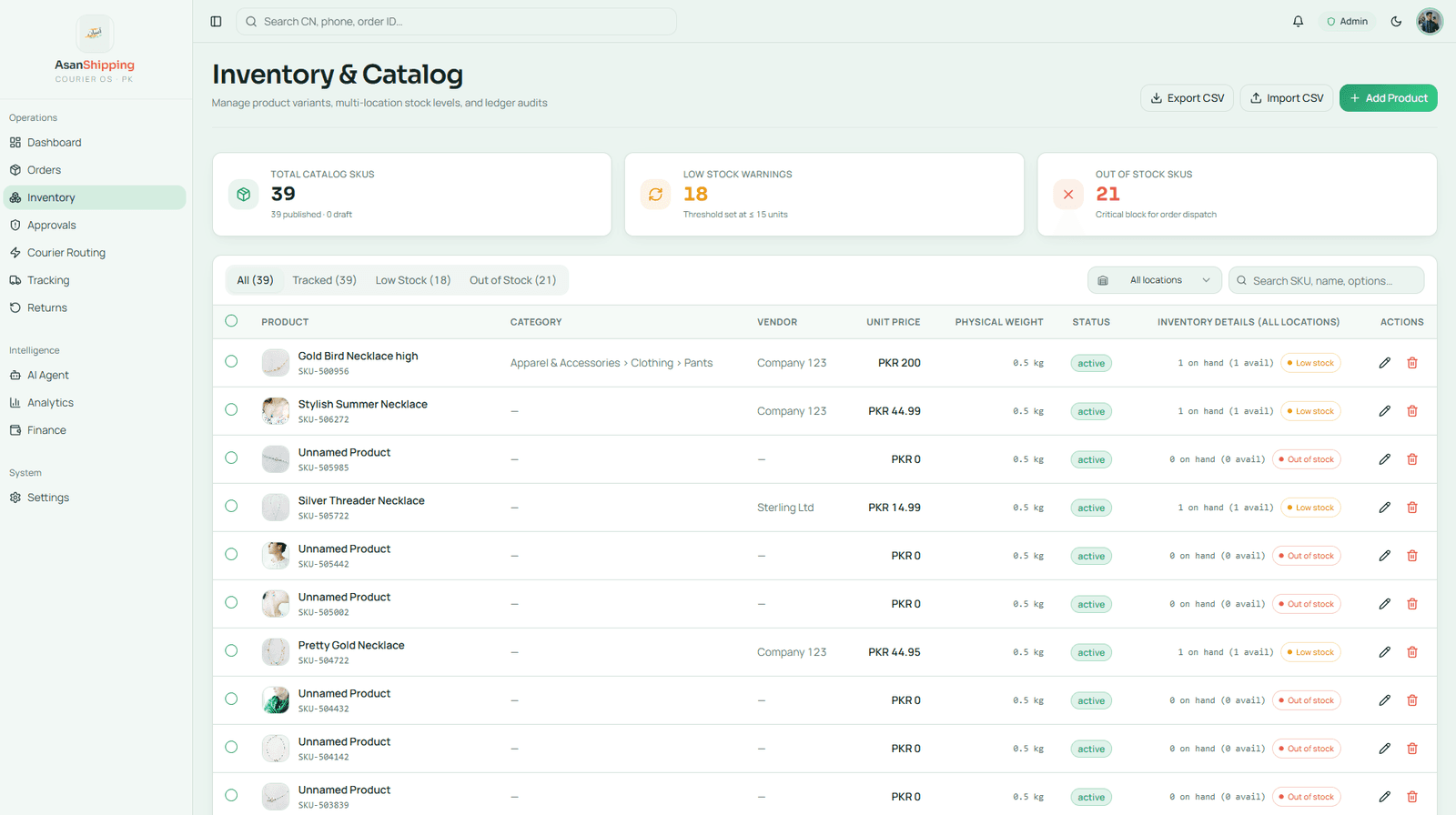This screenshot has width=1456, height=815.
Task: Add a new product
Action: [1389, 98]
